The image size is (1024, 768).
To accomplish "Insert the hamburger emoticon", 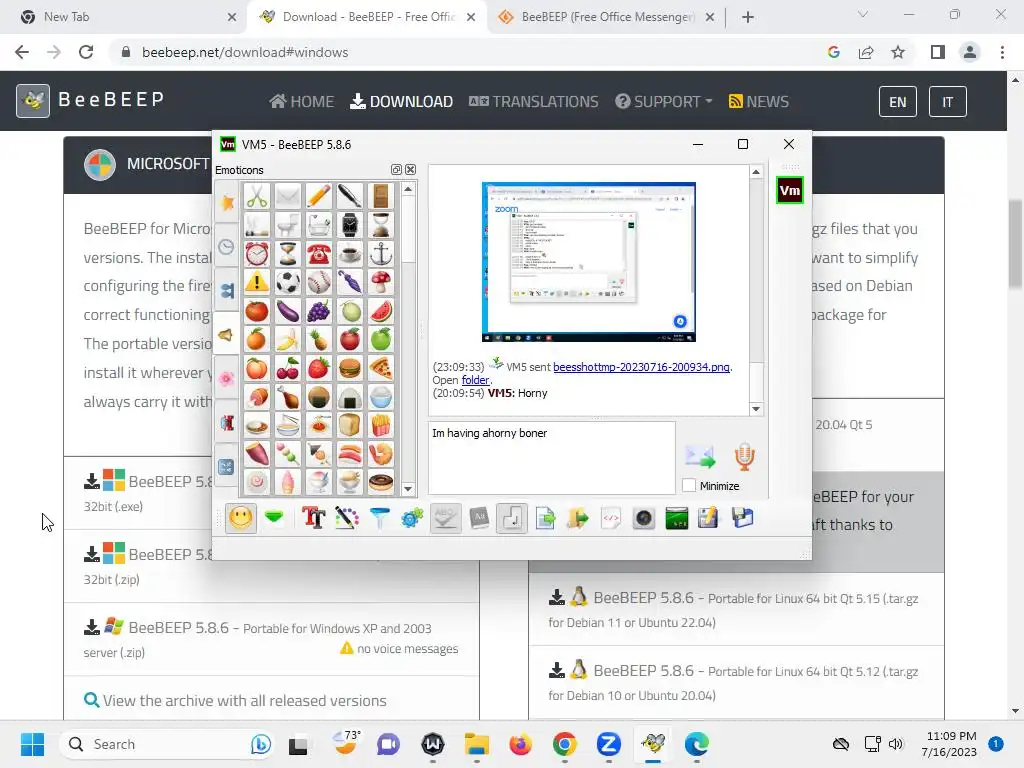I will coord(349,368).
